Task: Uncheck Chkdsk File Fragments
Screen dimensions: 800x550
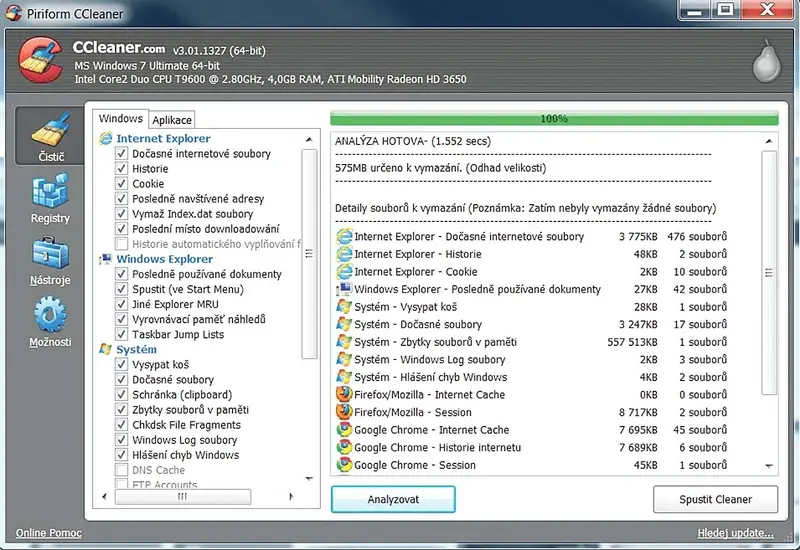Action: click(121, 424)
